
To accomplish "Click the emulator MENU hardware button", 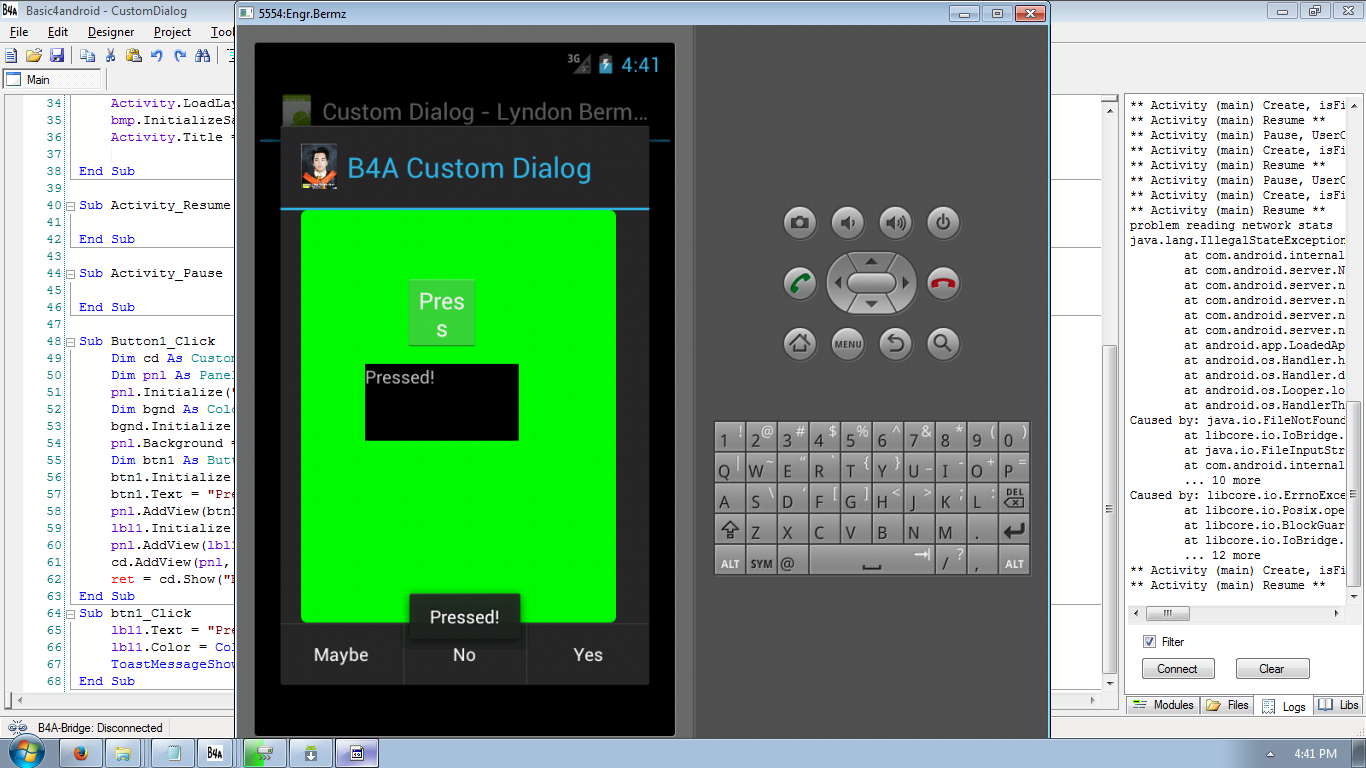I will click(x=848, y=344).
